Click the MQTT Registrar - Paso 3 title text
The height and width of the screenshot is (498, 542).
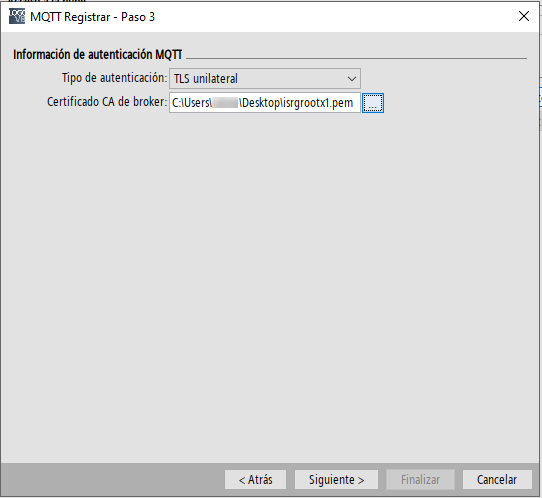tap(93, 17)
